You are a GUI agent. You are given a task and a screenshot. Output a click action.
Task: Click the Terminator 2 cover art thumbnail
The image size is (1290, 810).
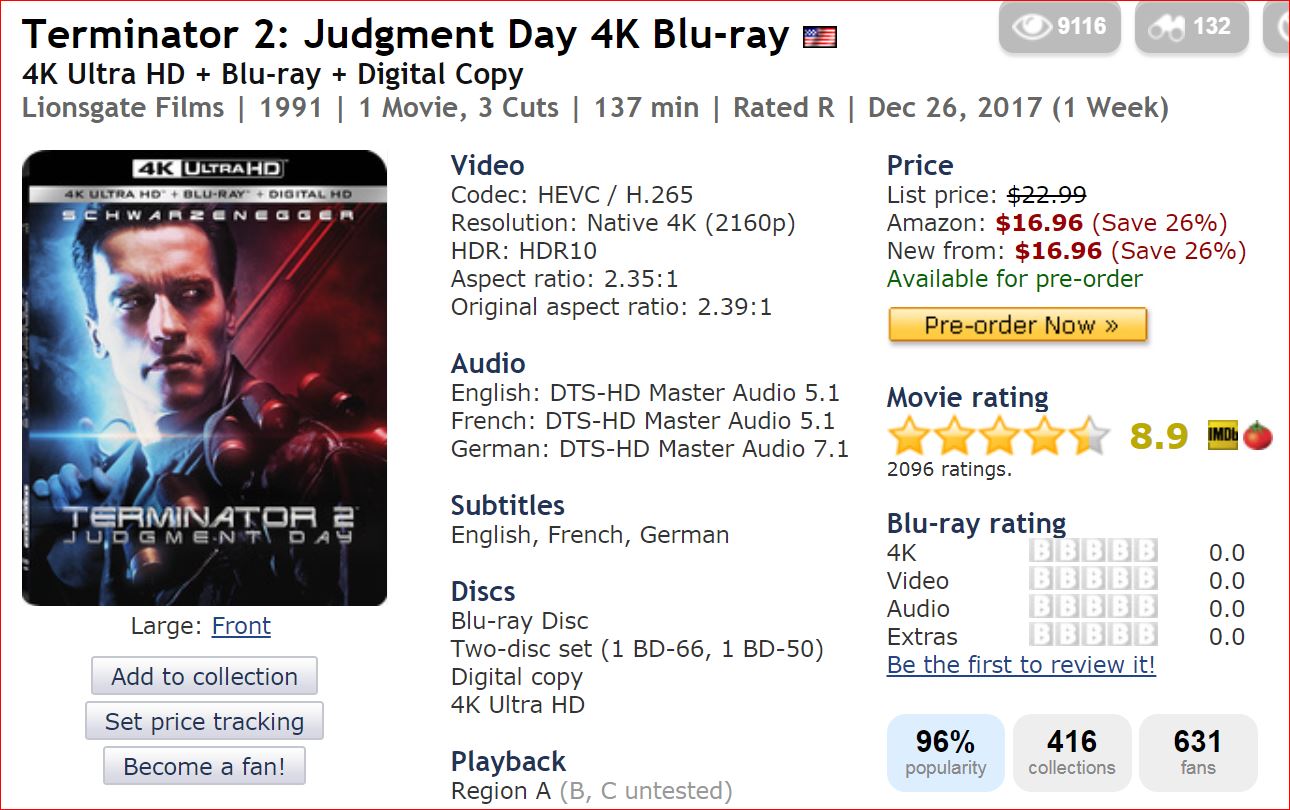pyautogui.click(x=204, y=378)
